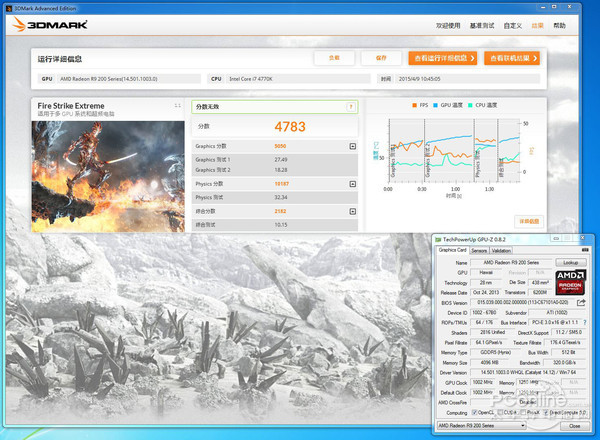Click the Physics test value 32.34
Screen dimensions: 600x440
(280, 197)
